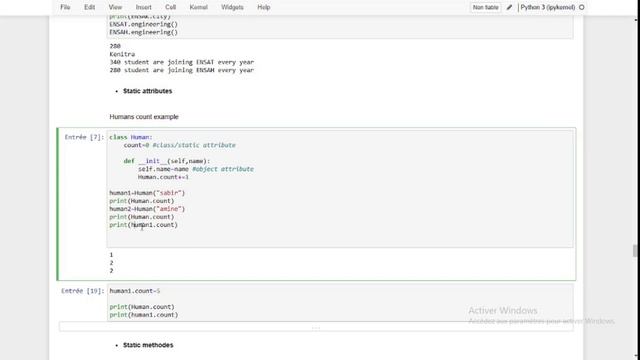Click the pencil edit-mode icon
This screenshot has width=640, height=360.
point(509,7)
